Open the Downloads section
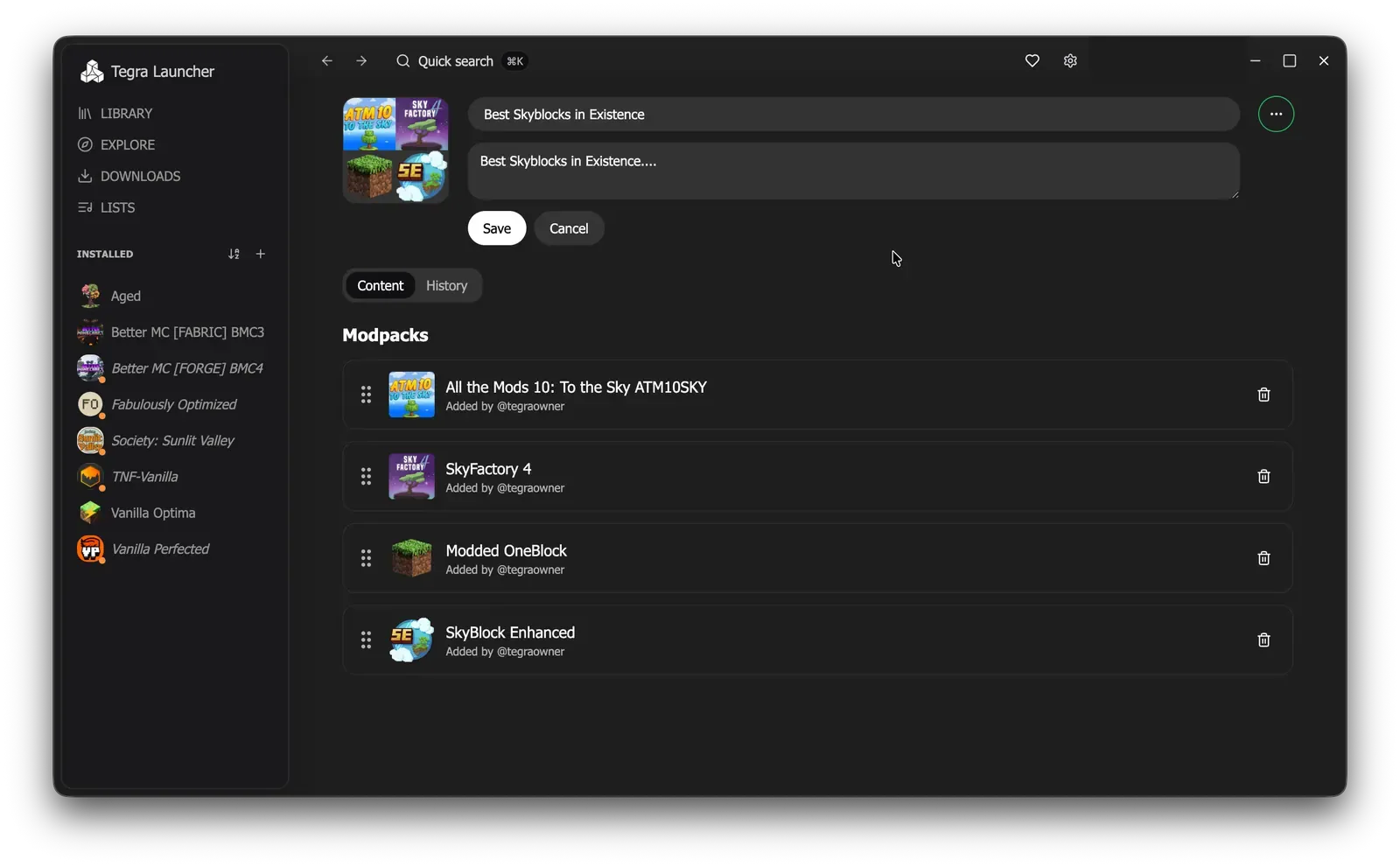Image resolution: width=1400 pixels, height=867 pixels. (129, 177)
